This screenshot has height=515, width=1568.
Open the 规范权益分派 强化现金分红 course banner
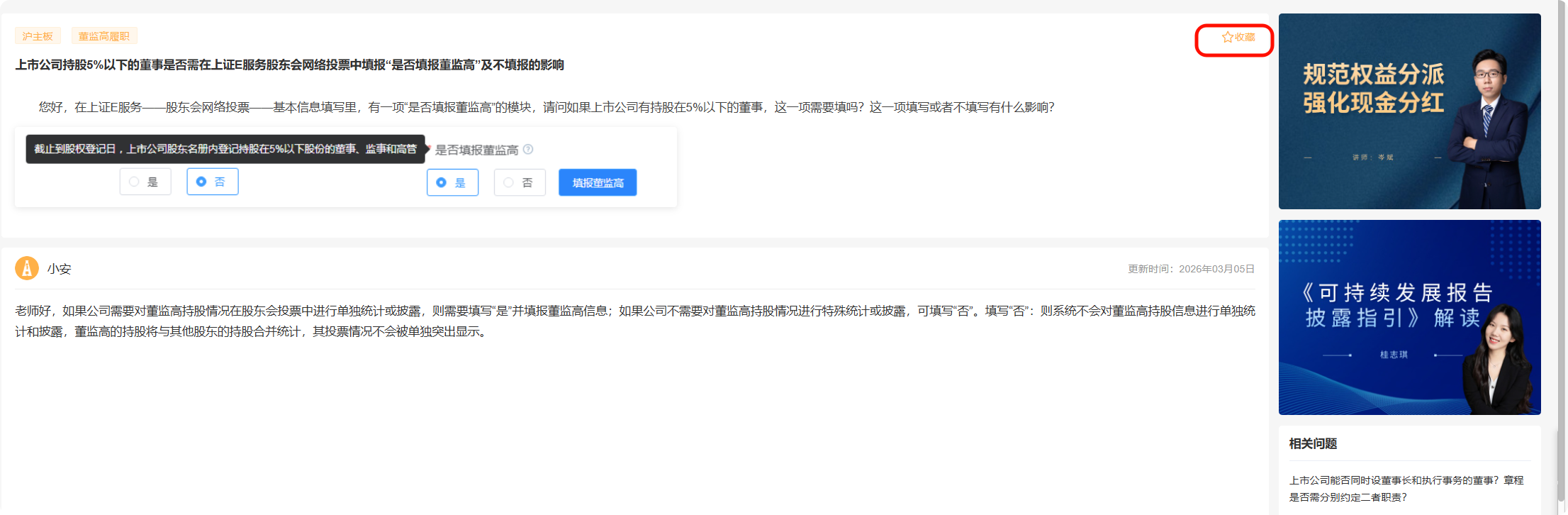click(1409, 111)
